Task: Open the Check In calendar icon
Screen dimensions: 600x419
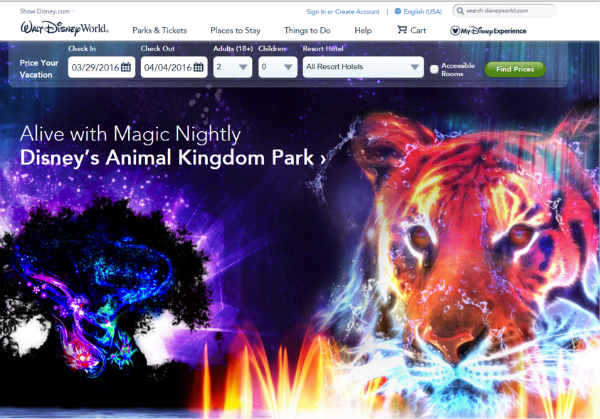Action: 126,67
